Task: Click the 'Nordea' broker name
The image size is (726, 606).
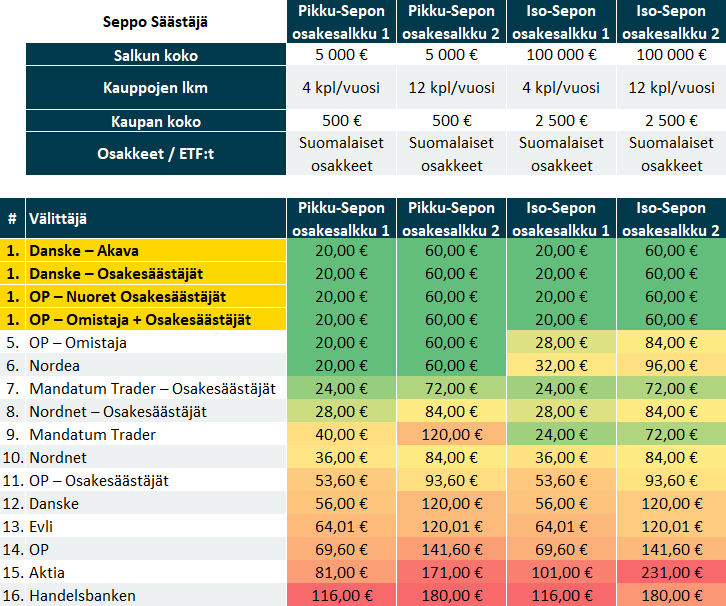Action: [54, 366]
